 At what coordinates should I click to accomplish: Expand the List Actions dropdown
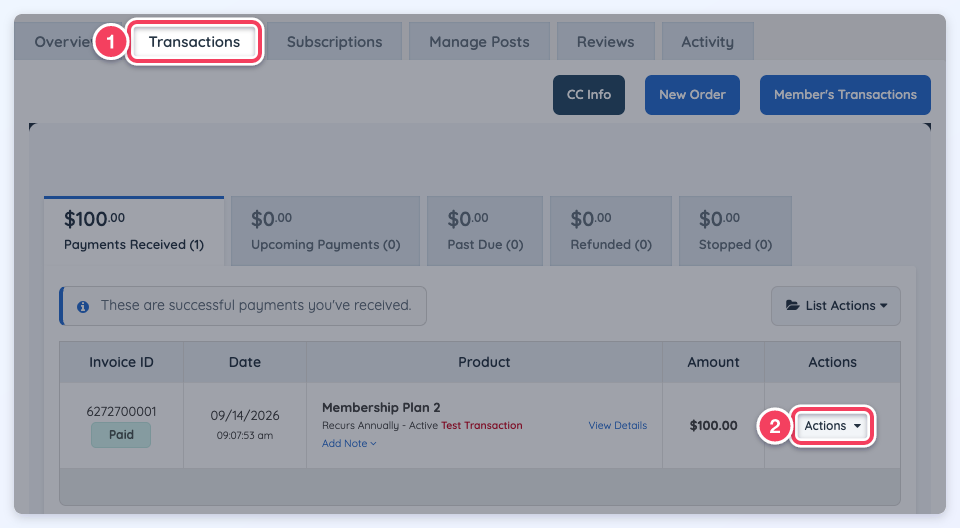coord(836,306)
